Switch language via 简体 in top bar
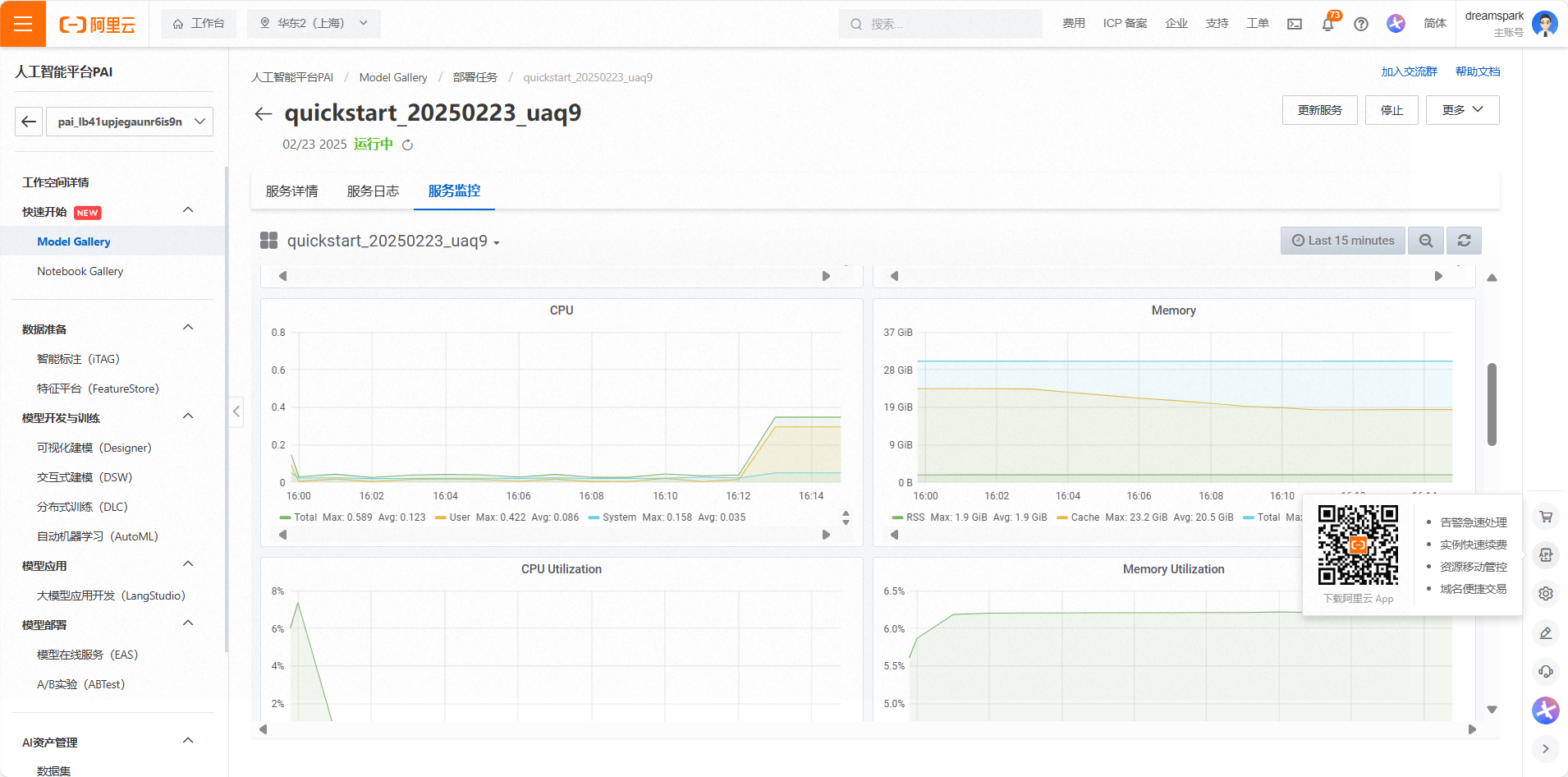Image resolution: width=1568 pixels, height=777 pixels. (1435, 24)
